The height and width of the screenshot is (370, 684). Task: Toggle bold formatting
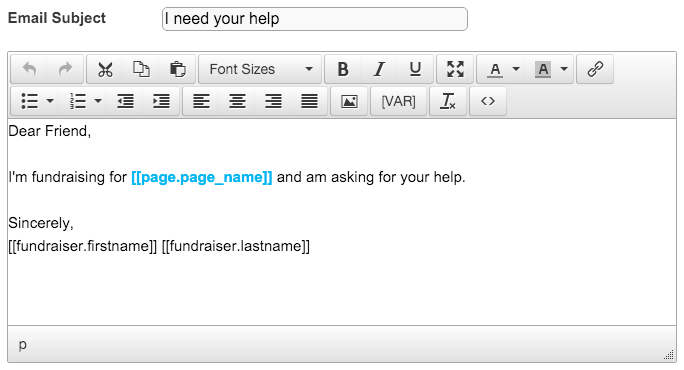[343, 69]
